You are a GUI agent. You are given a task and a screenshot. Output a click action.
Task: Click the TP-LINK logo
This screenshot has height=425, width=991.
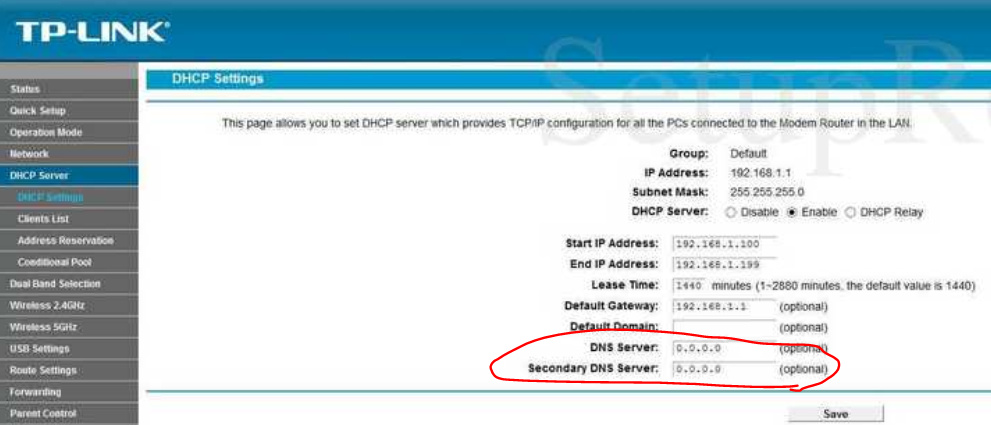[x=91, y=32]
